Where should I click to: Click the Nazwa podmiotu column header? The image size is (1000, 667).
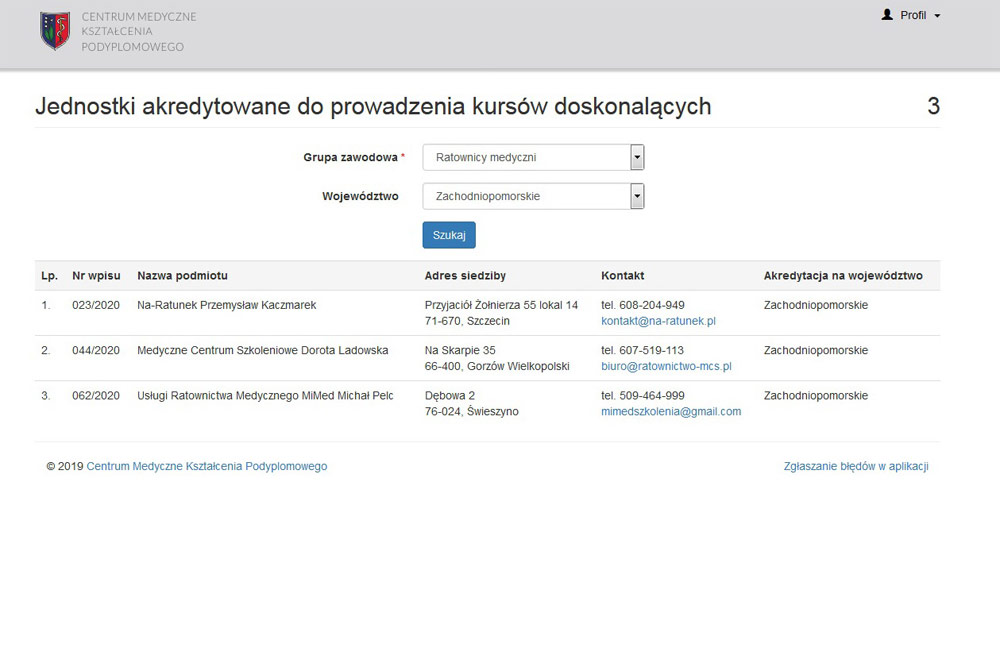[182, 275]
